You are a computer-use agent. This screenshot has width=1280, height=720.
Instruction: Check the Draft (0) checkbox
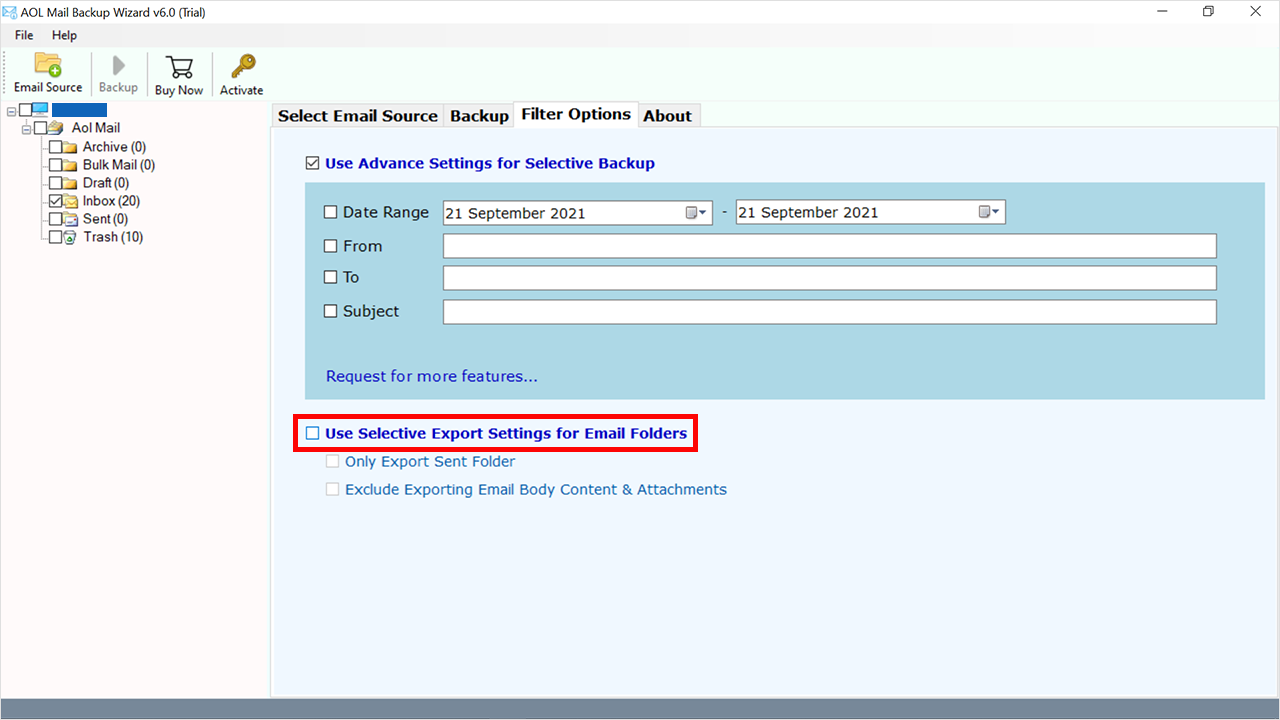pos(55,183)
